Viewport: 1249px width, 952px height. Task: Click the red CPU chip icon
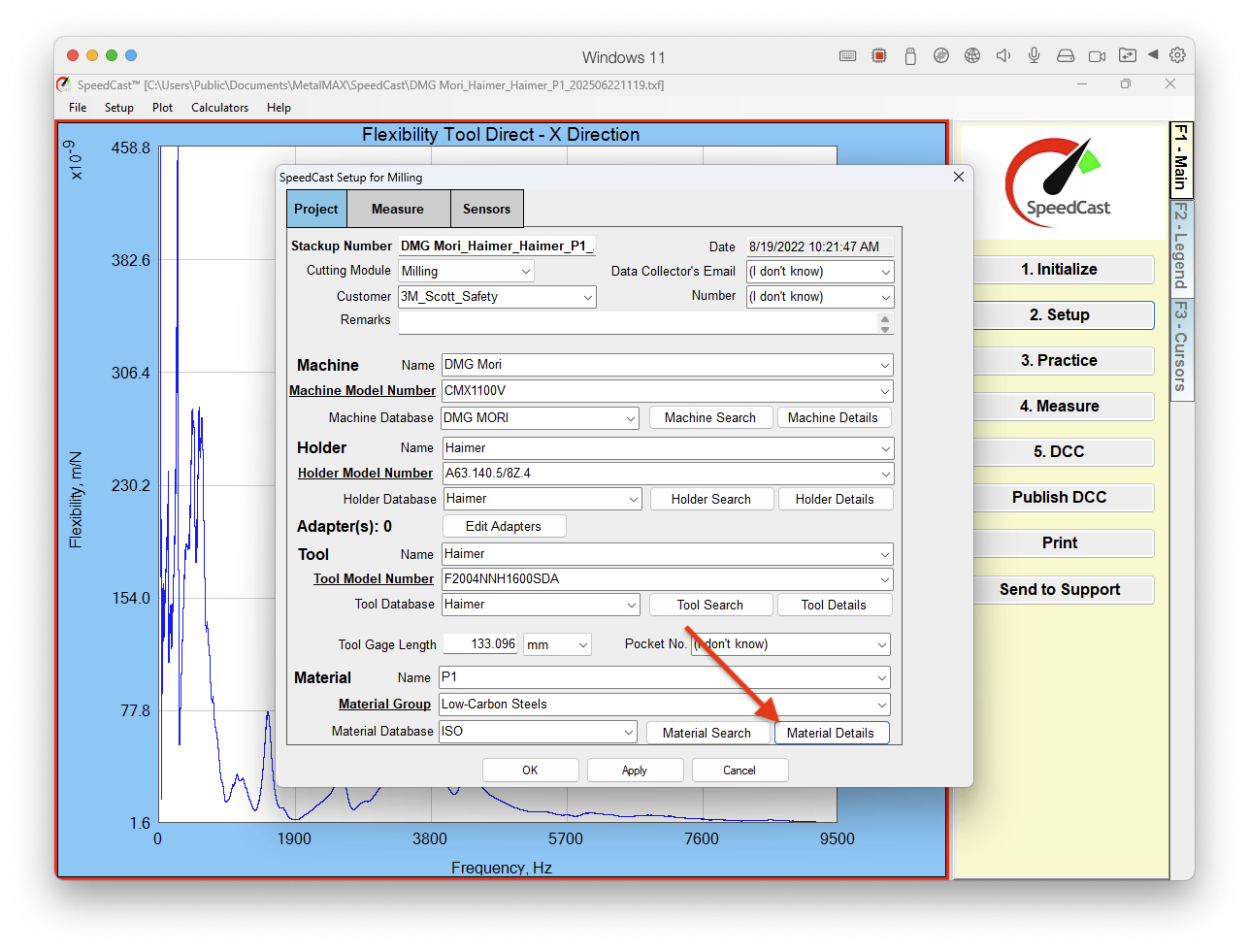pos(879,56)
